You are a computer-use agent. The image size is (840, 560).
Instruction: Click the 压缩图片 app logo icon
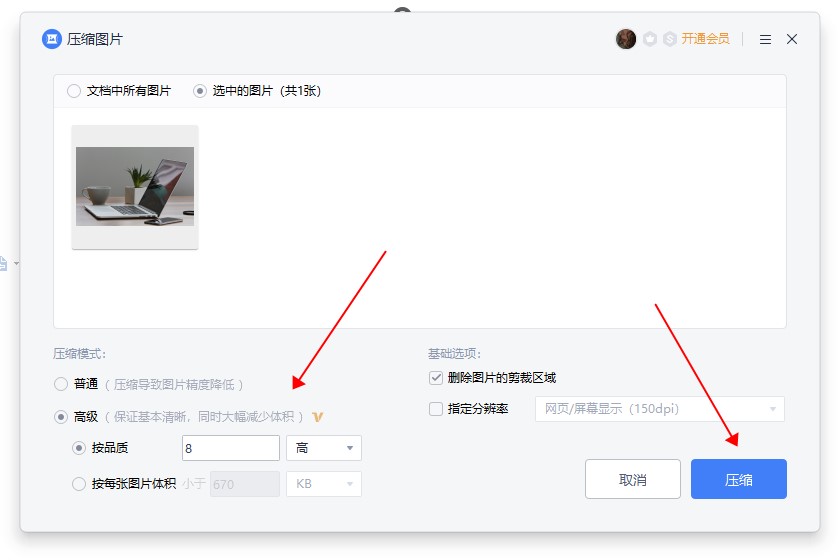[51, 39]
